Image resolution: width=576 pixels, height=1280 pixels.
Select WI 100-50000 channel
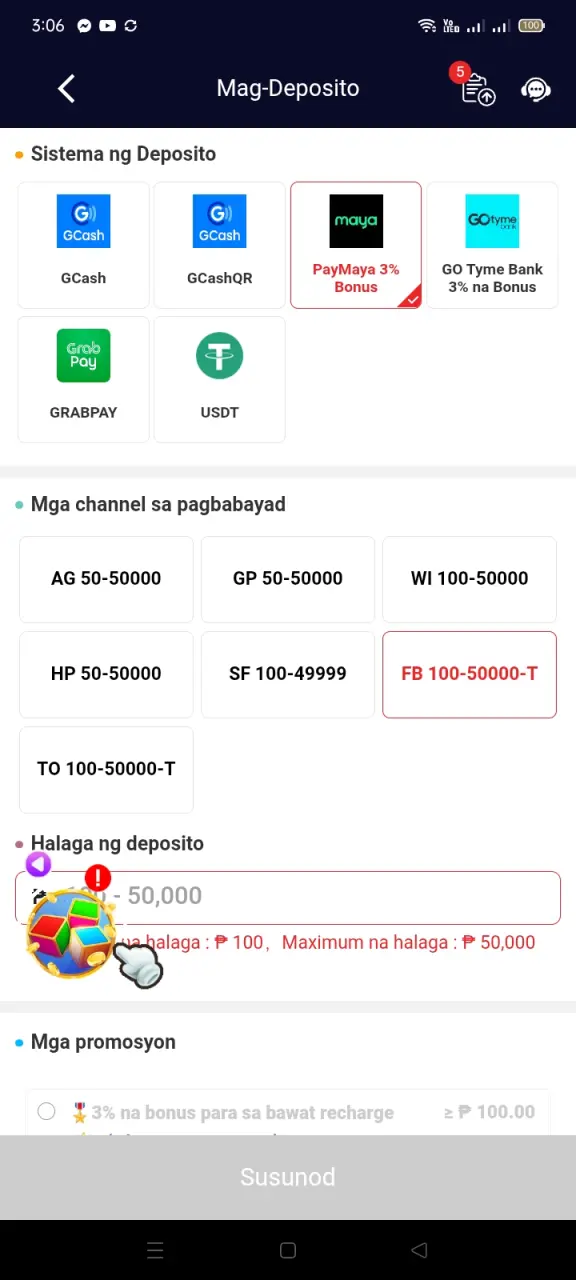pos(469,579)
